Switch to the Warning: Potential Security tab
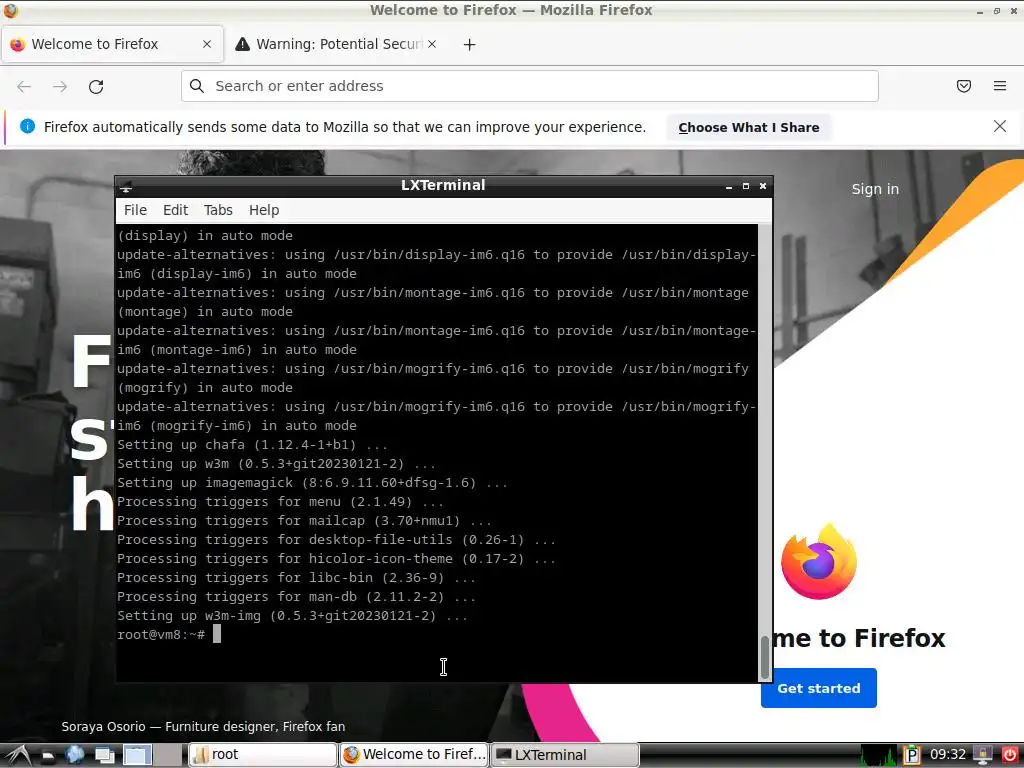This screenshot has width=1024, height=768. (x=336, y=44)
